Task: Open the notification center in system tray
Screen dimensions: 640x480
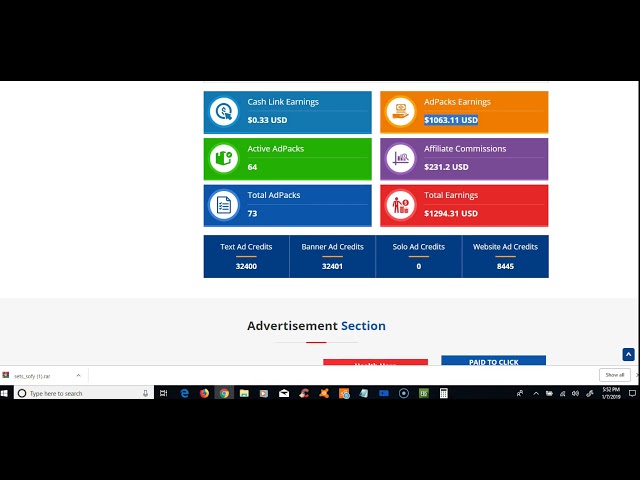Action: pos(632,393)
